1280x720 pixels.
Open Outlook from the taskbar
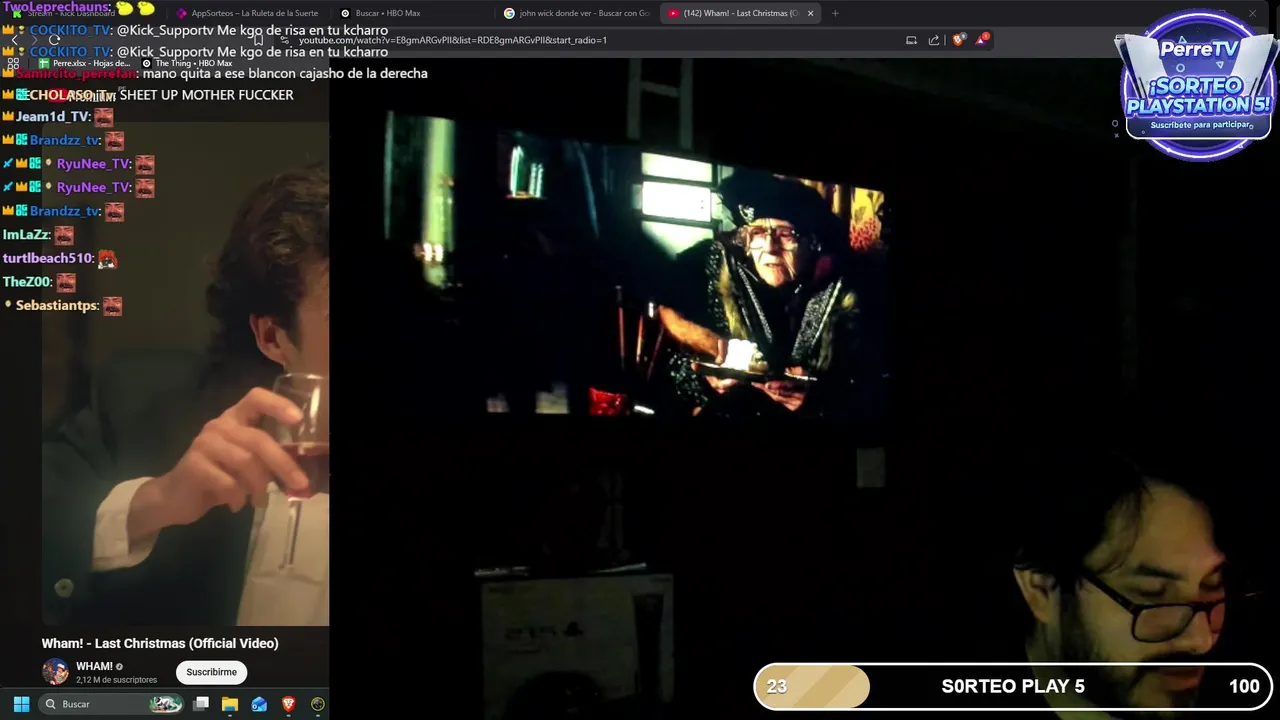click(259, 704)
